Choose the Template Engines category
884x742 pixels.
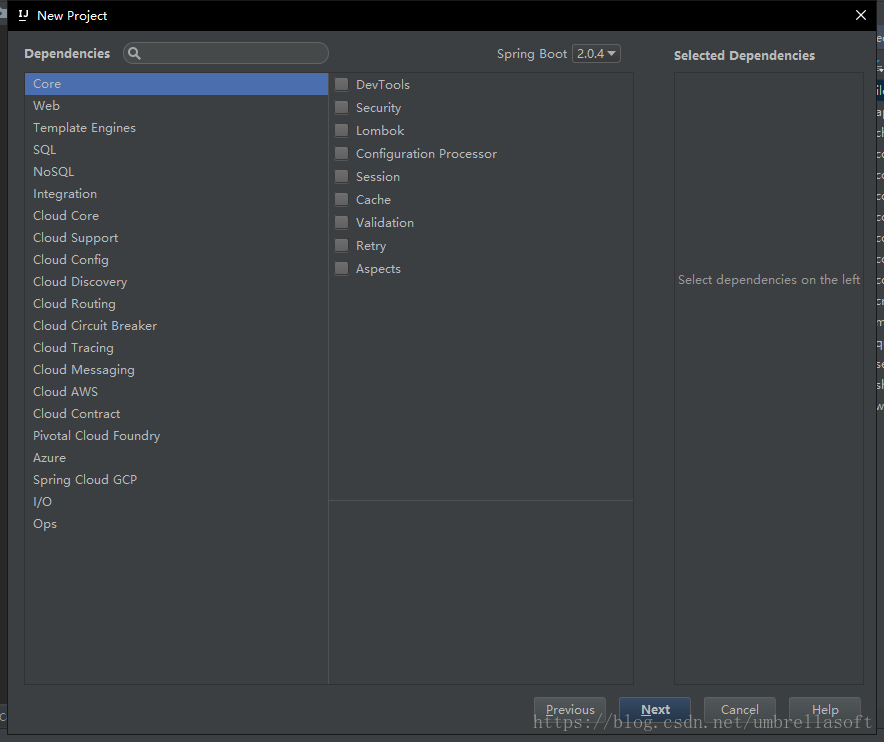(x=176, y=128)
